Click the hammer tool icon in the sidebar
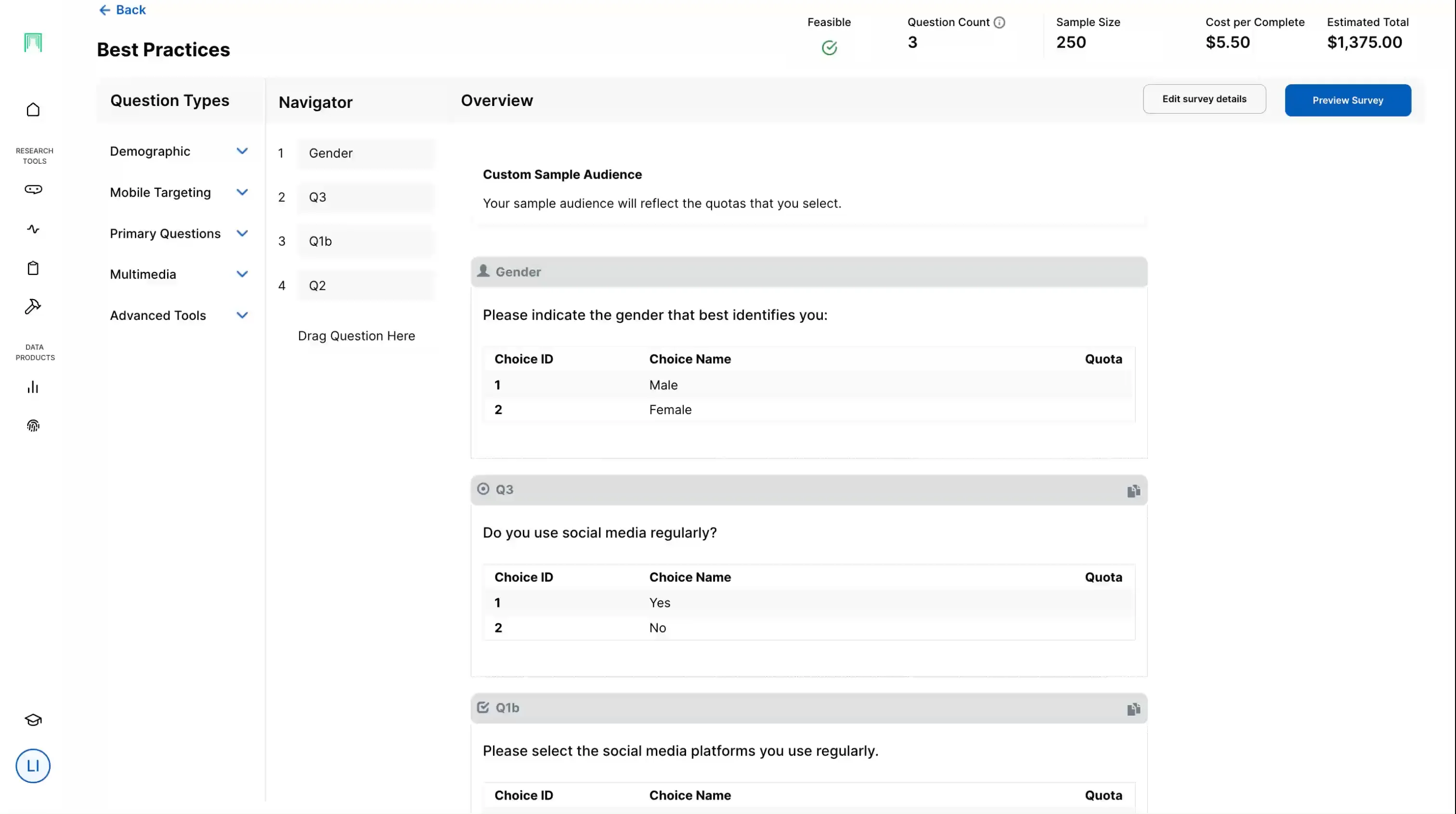Screen dimensions: 1456x814 click(x=33, y=307)
